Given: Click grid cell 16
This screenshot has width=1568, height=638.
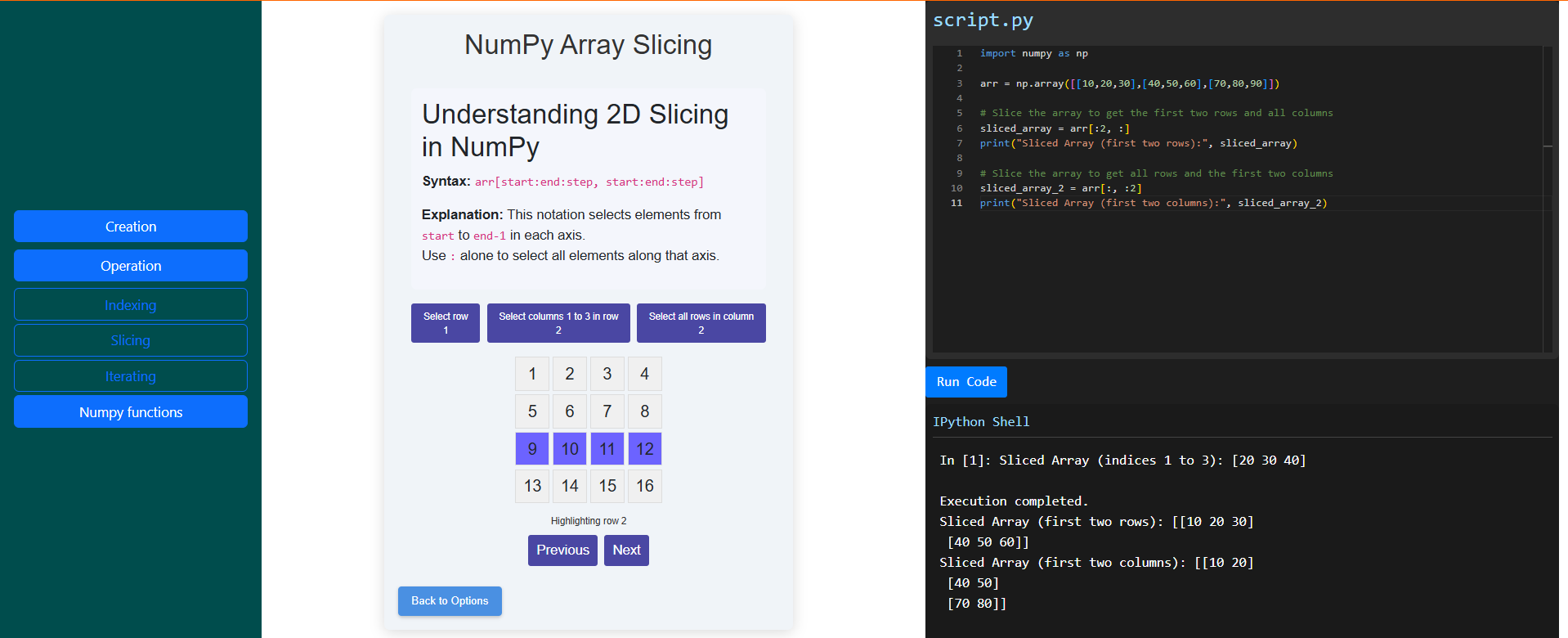Looking at the screenshot, I should [x=645, y=486].
